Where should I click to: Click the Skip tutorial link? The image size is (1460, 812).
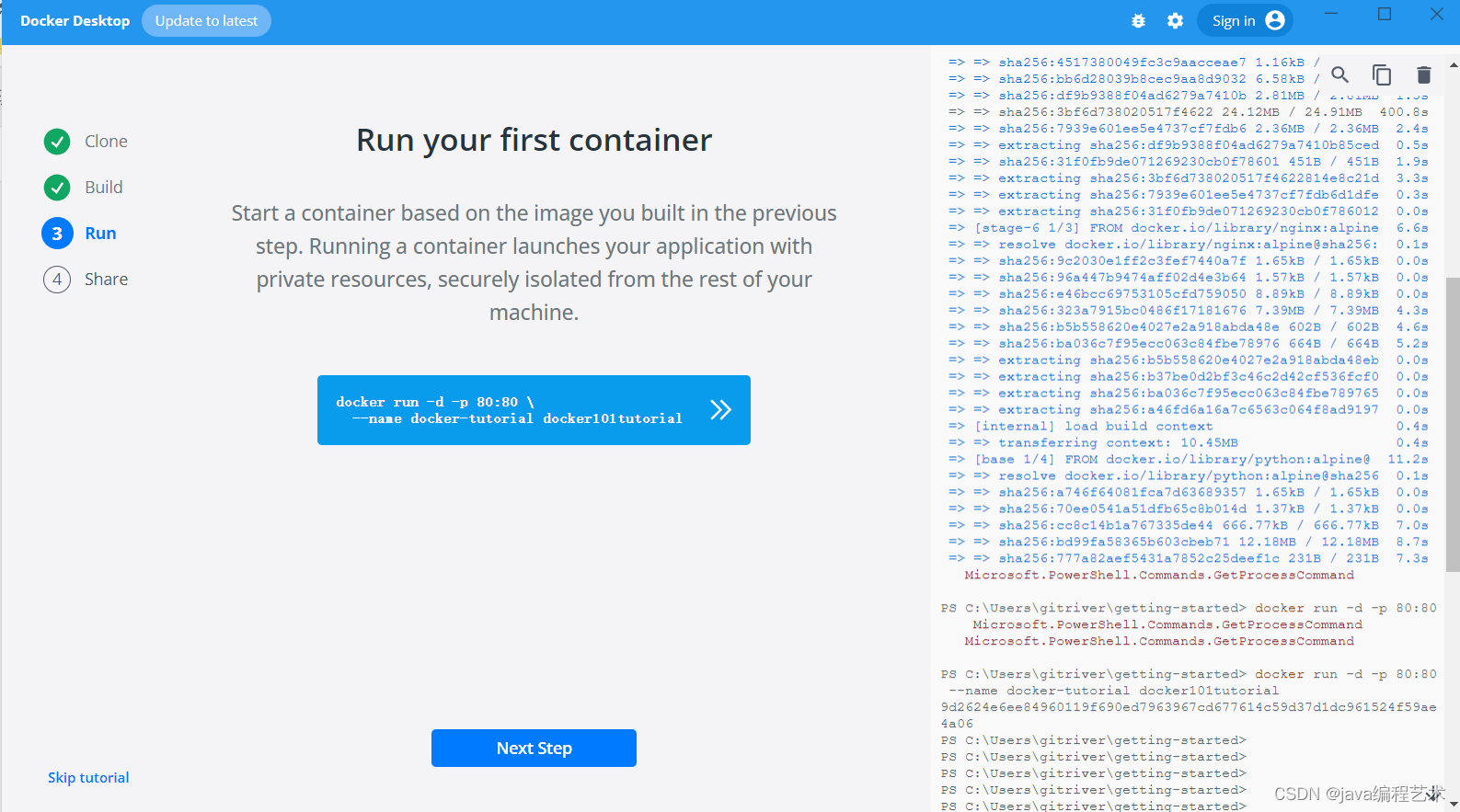click(x=88, y=777)
